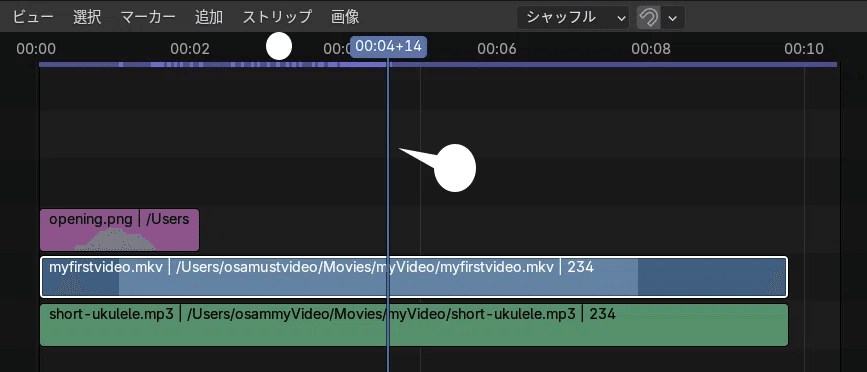Click the 00:06 mark on the time ruler
This screenshot has height=372, width=867.
coord(497,49)
